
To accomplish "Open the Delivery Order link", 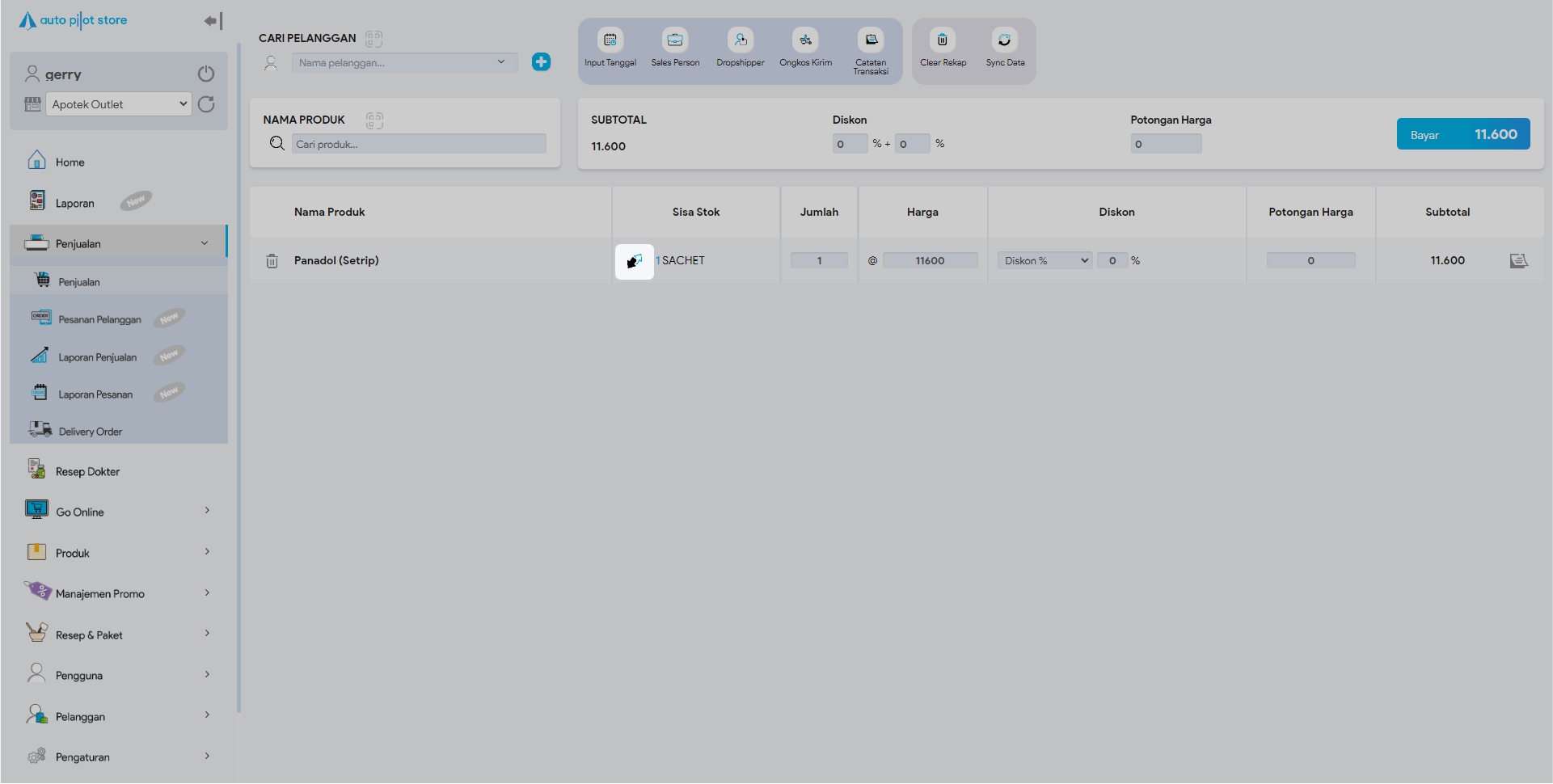I will tap(91, 432).
